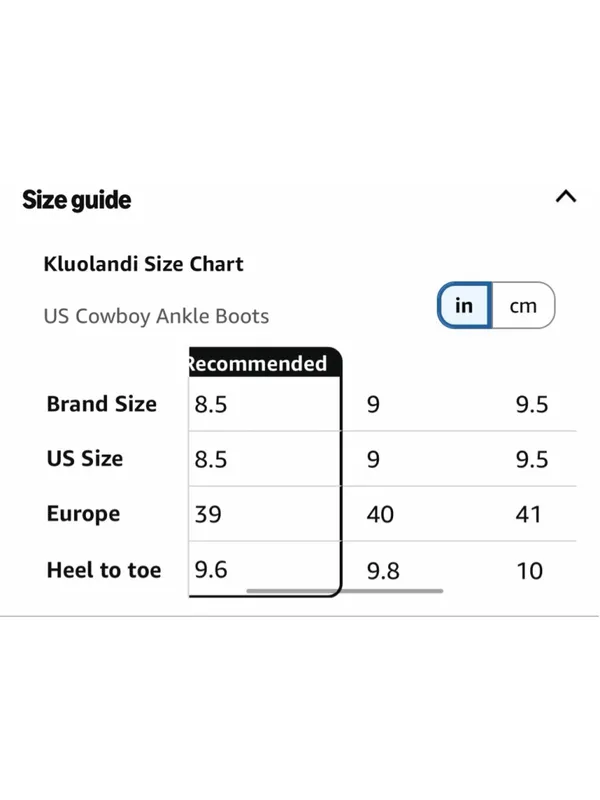Select Brand Size 8.5 cell
The width and height of the screenshot is (600, 800).
[x=264, y=404]
